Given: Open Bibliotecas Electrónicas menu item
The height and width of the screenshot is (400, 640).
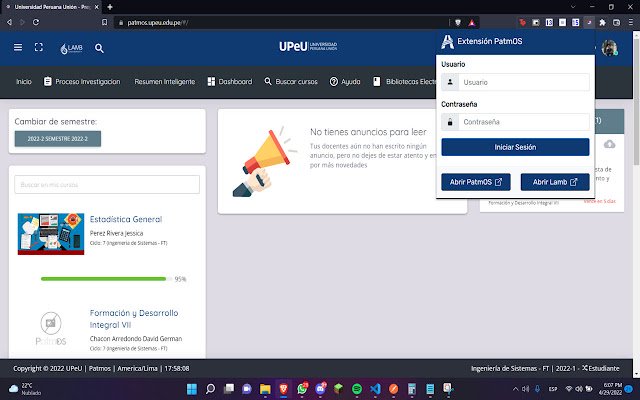Looking at the screenshot, I should click(x=404, y=82).
